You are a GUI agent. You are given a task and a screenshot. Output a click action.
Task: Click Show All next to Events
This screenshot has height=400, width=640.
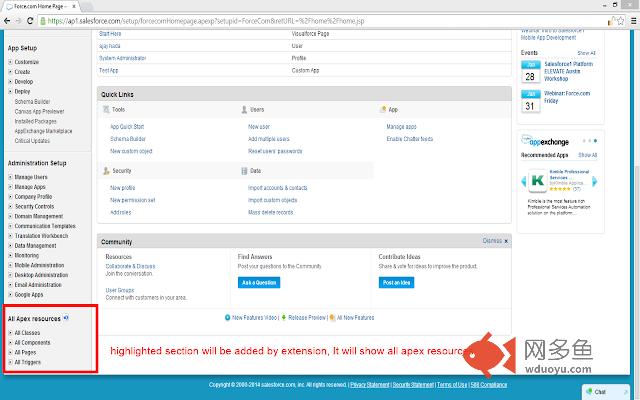click(x=587, y=53)
